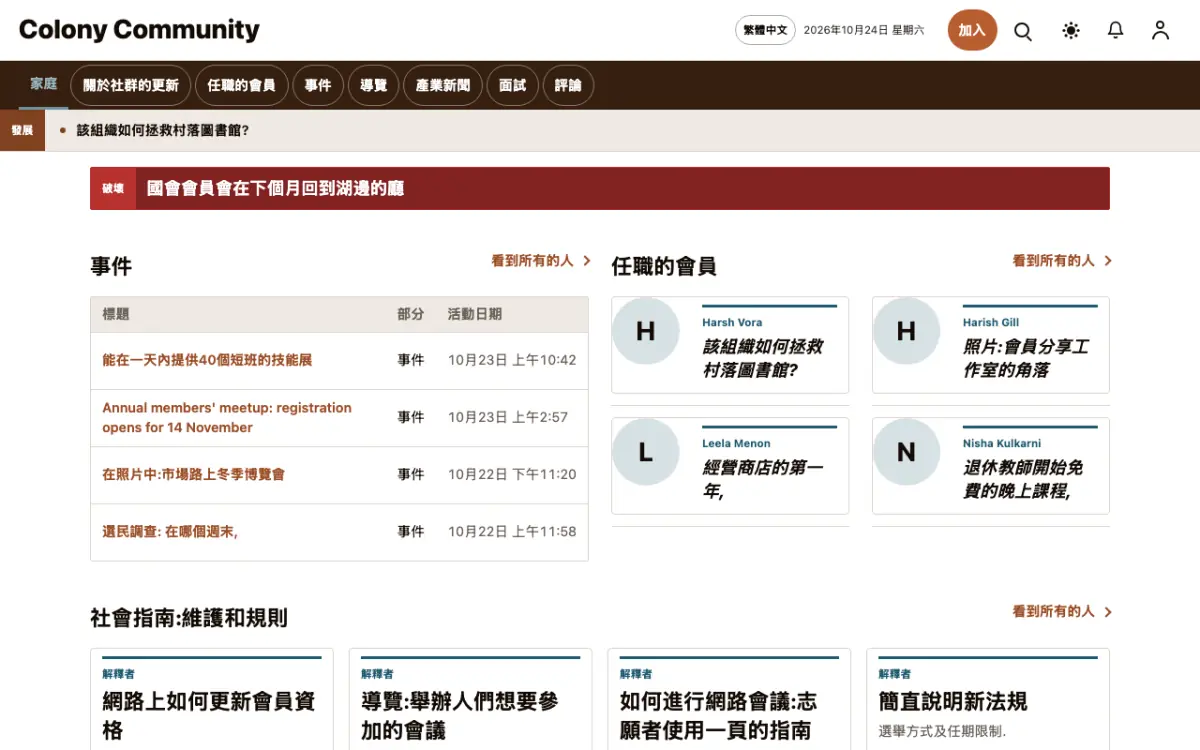Sort table by 活動日期 column header
1200x750 pixels.
475,314
